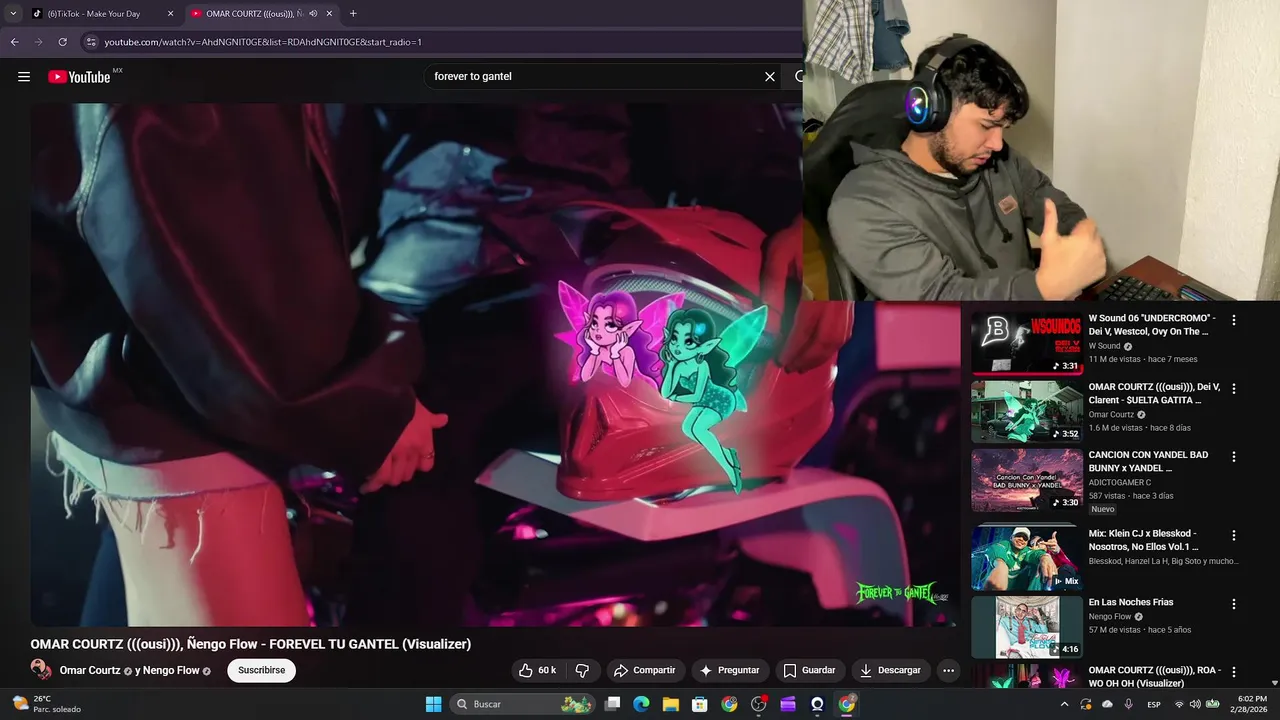1280x720 pixels.
Task: Open WO OH OH Visualizer video title
Action: click(1154, 676)
